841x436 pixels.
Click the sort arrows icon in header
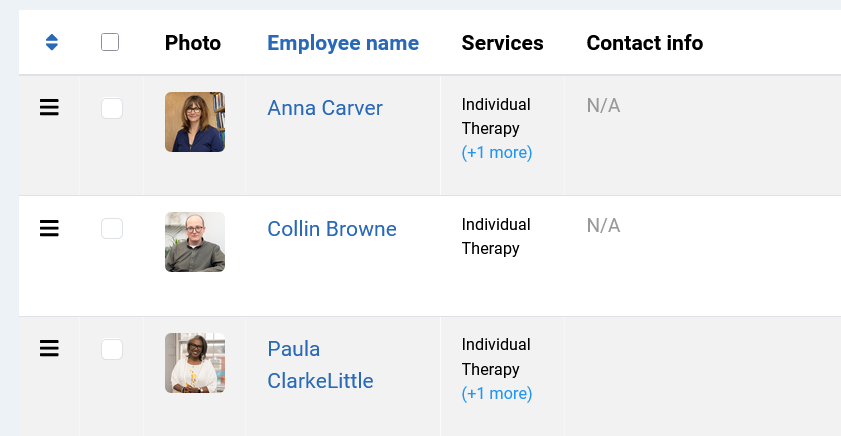(x=52, y=42)
